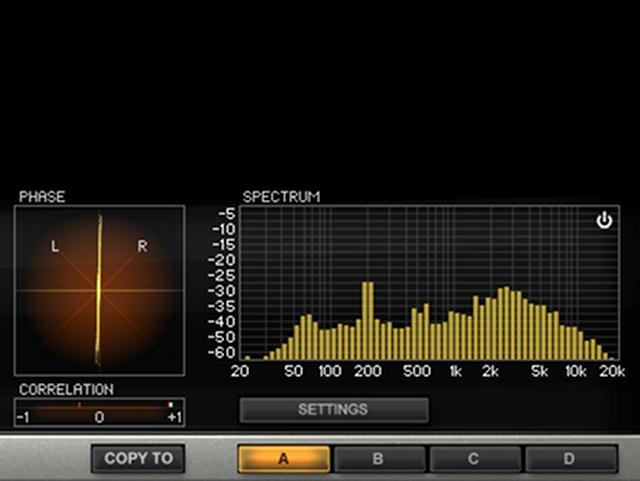
Task: Click the 0 center of correlation meter
Action: click(x=99, y=417)
